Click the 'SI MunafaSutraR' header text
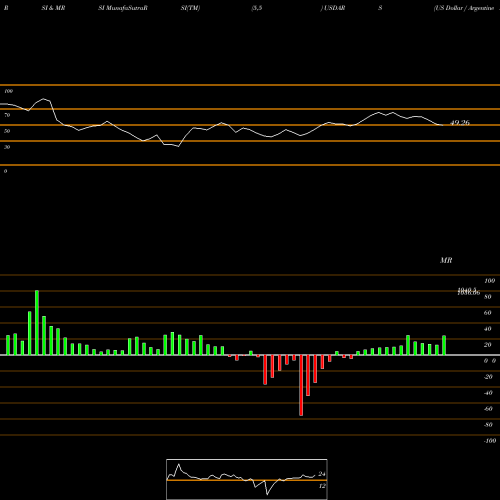The image size is (500, 500). (x=123, y=8)
